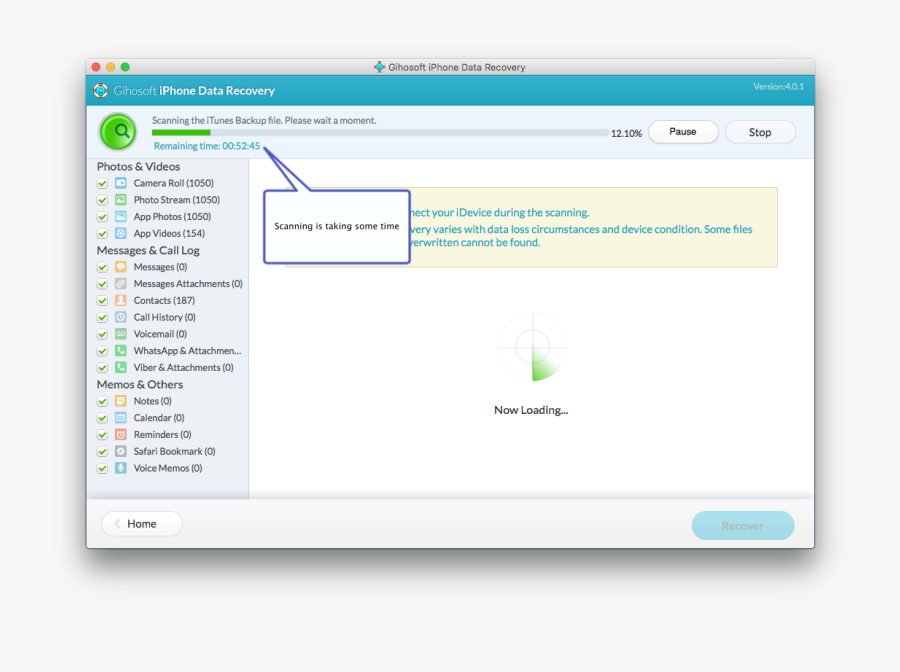Return to Home screen
This screenshot has height=672, width=900.
coord(141,523)
